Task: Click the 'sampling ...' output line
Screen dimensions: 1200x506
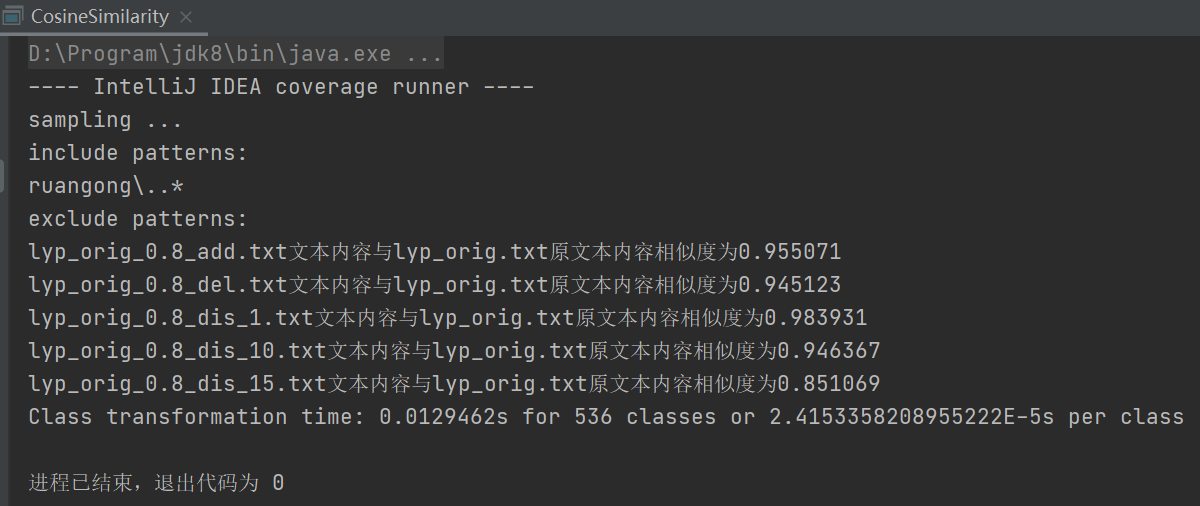Action: coord(105,120)
